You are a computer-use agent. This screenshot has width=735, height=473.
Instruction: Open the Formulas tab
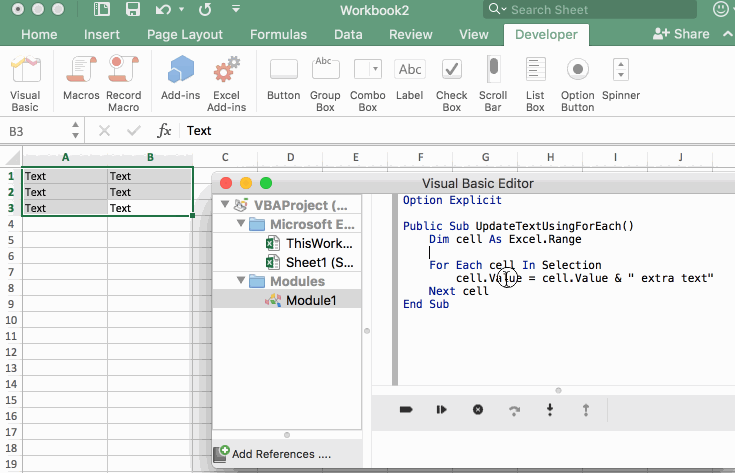[x=278, y=34]
